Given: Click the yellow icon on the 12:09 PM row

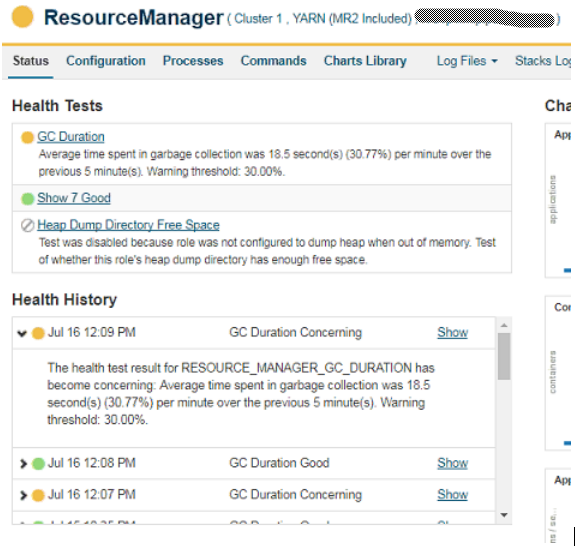Looking at the screenshot, I should [38, 333].
